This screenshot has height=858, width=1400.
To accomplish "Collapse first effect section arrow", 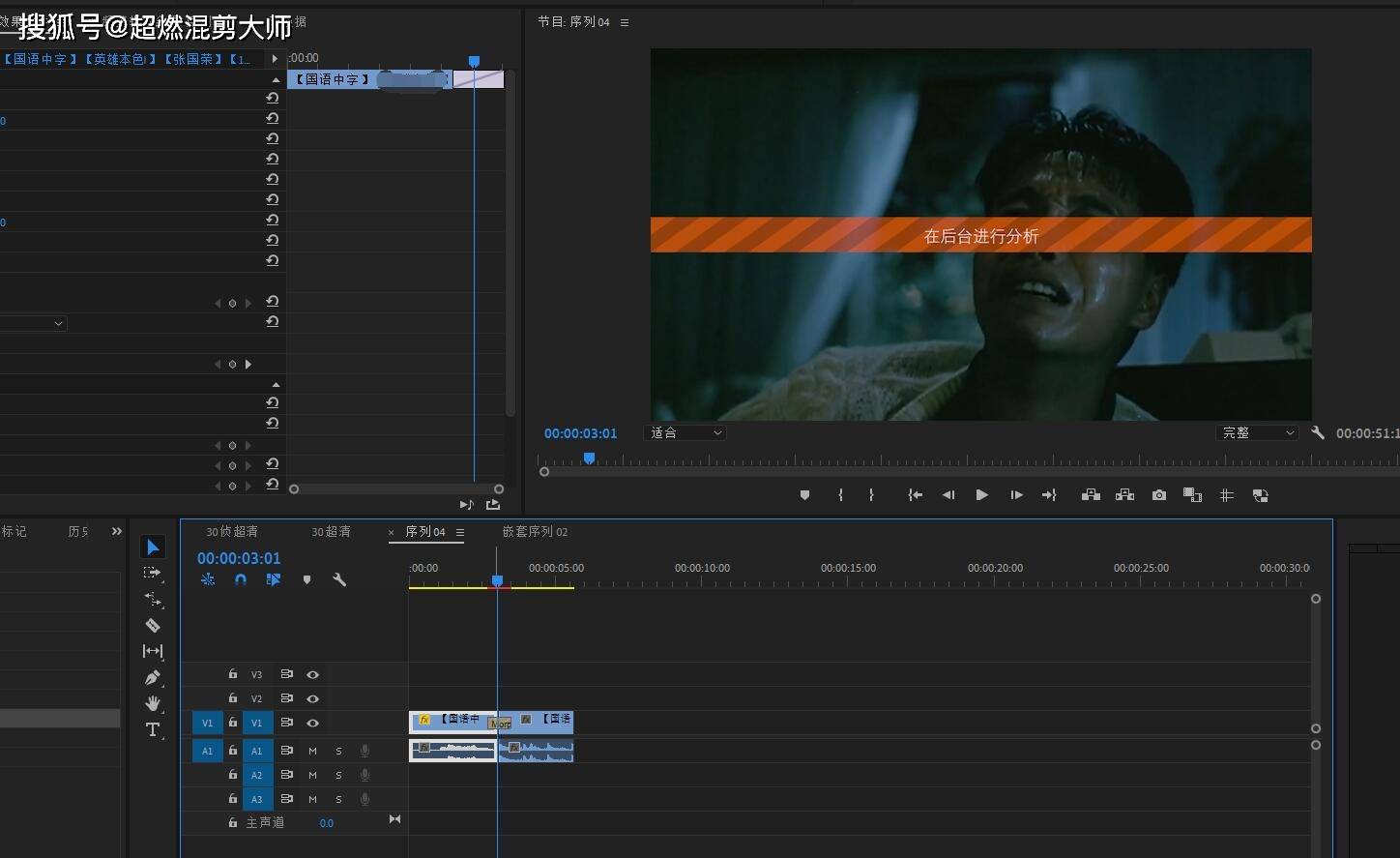I will point(276,79).
